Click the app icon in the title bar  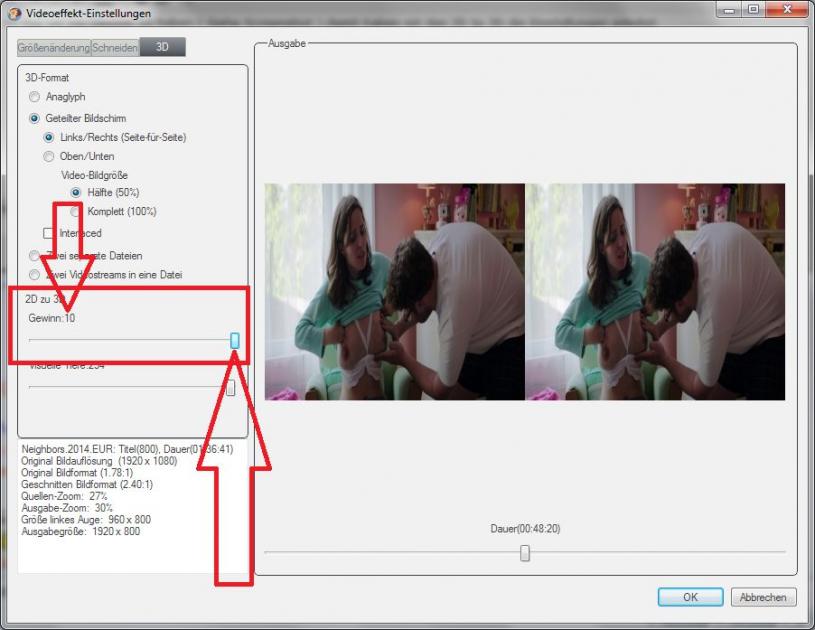(x=15, y=14)
